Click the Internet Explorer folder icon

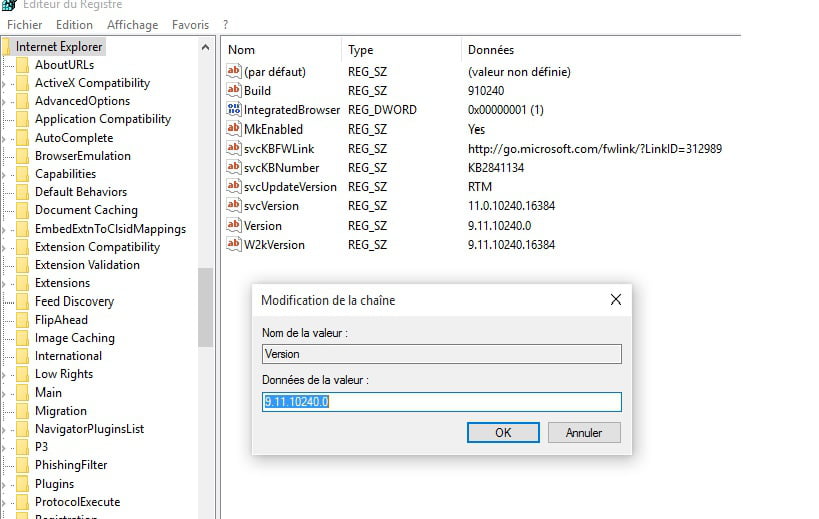click(7, 47)
